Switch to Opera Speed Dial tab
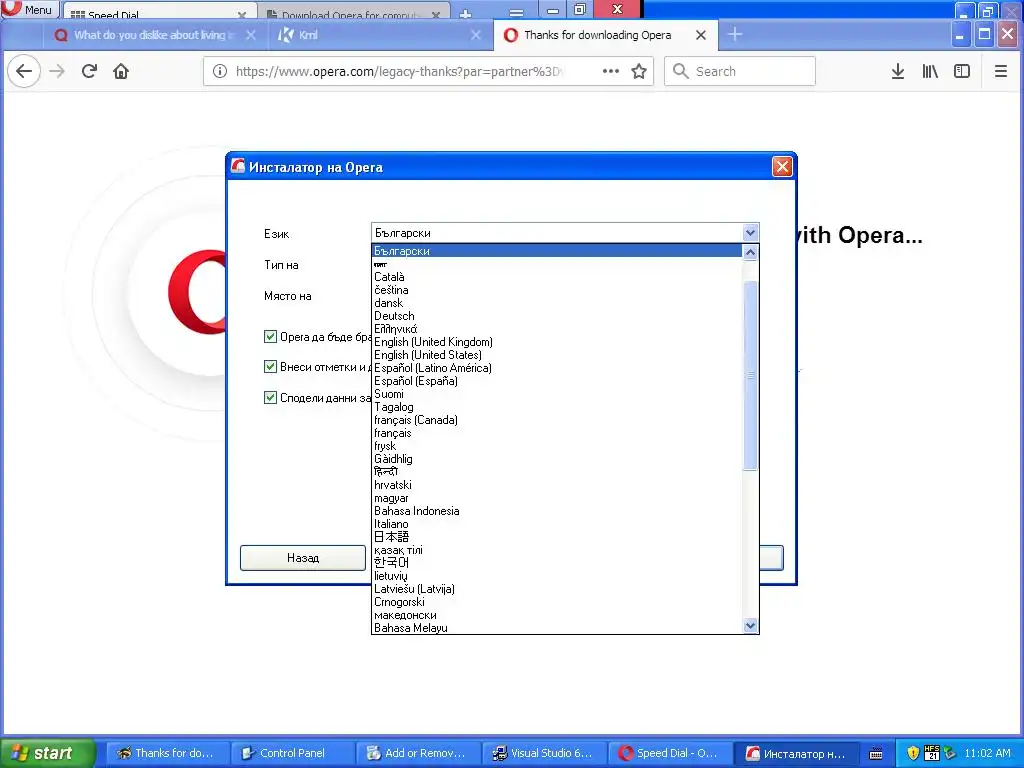 pyautogui.click(x=157, y=13)
